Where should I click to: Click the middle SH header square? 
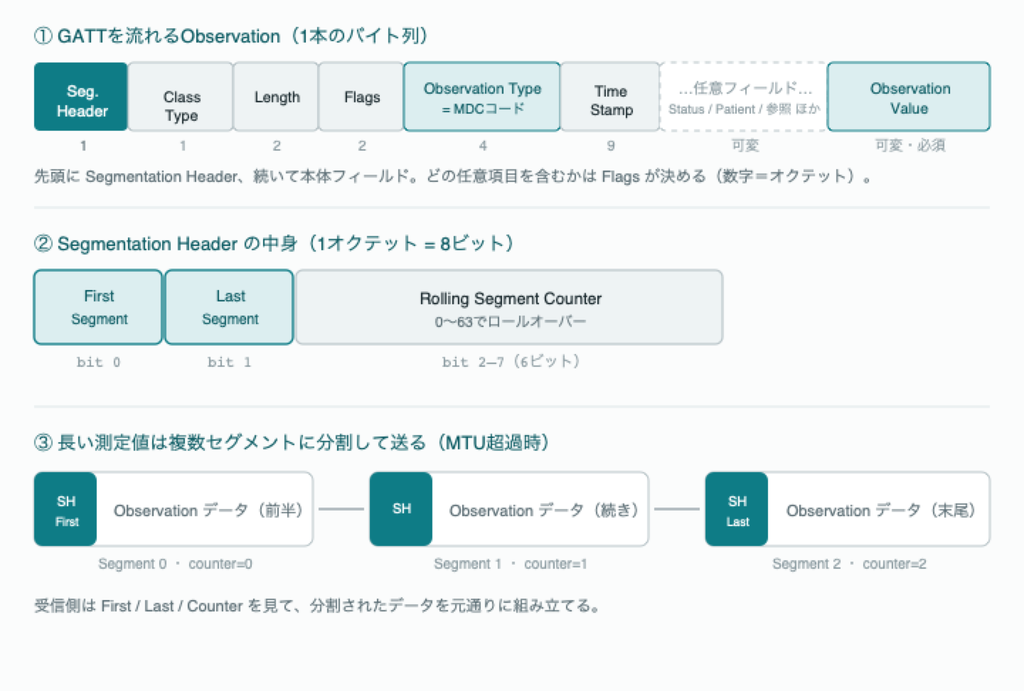401,509
